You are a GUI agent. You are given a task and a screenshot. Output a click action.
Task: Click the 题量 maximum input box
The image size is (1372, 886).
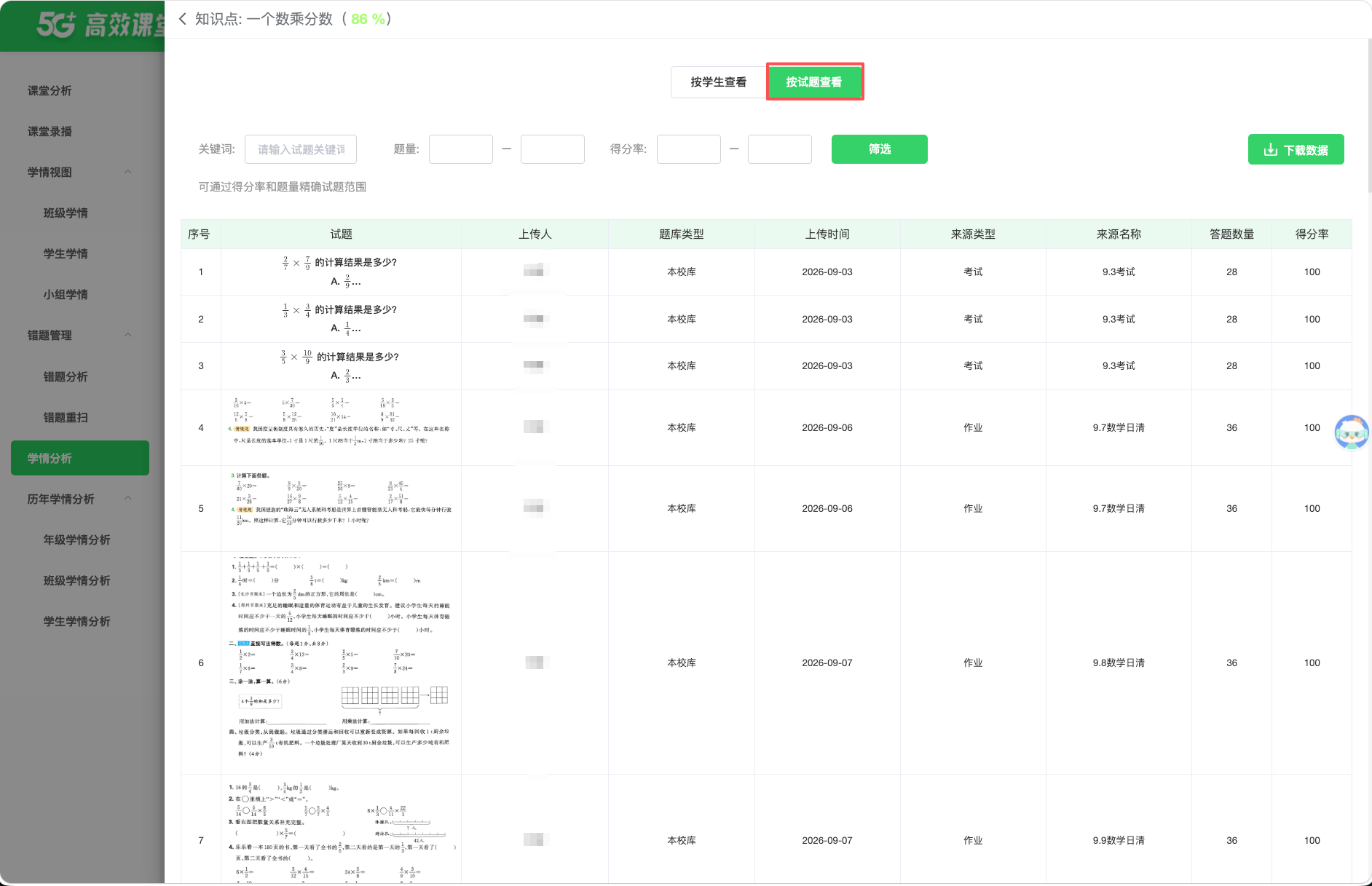(x=553, y=149)
